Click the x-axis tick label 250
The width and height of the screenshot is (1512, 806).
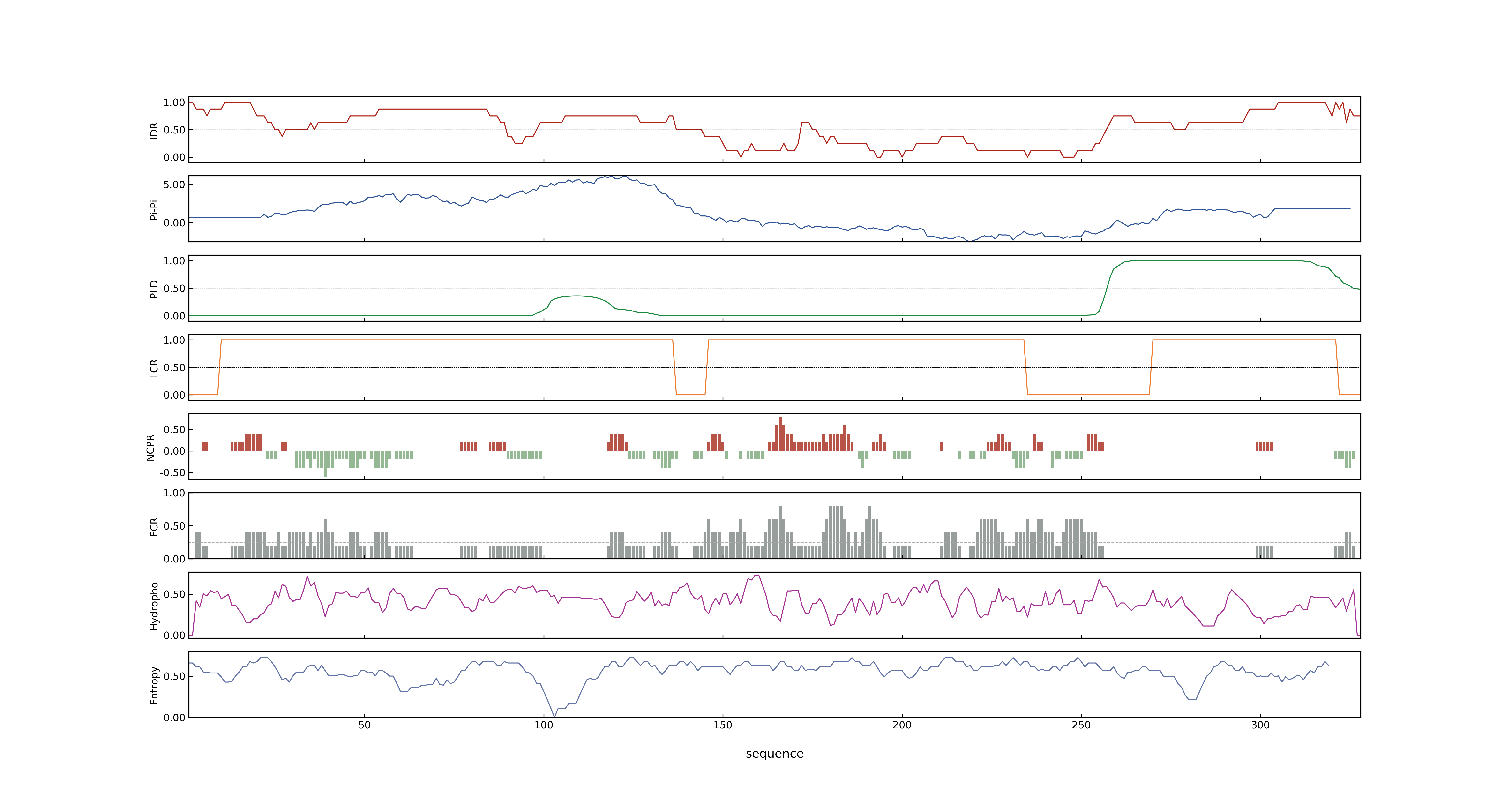1081,725
